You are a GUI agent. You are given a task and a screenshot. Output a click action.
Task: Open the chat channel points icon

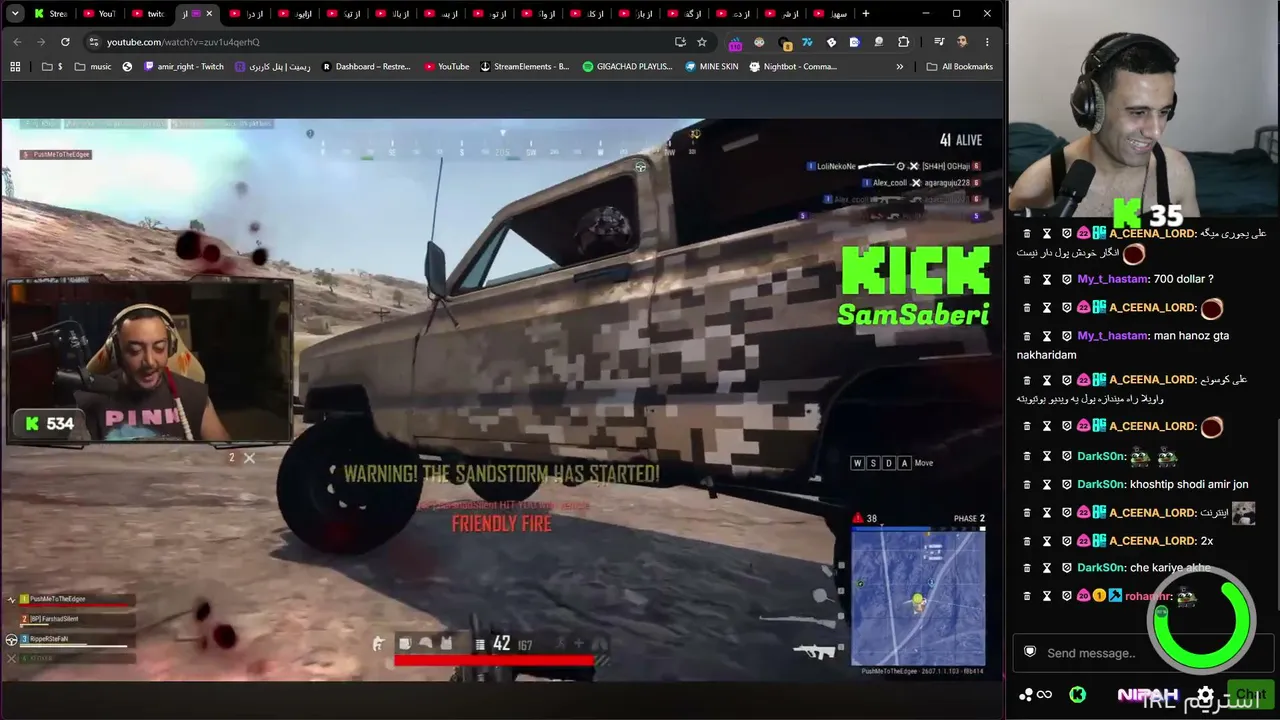click(1035, 695)
